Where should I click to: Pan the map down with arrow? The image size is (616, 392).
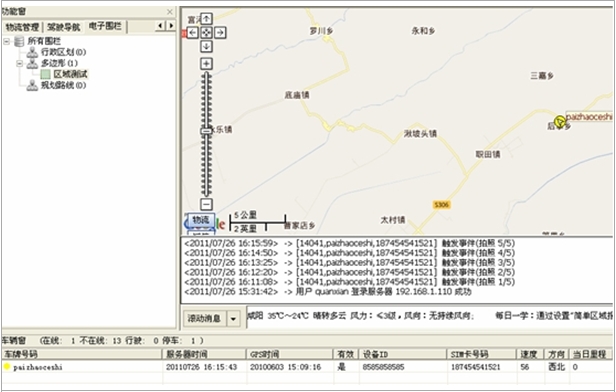(x=206, y=46)
